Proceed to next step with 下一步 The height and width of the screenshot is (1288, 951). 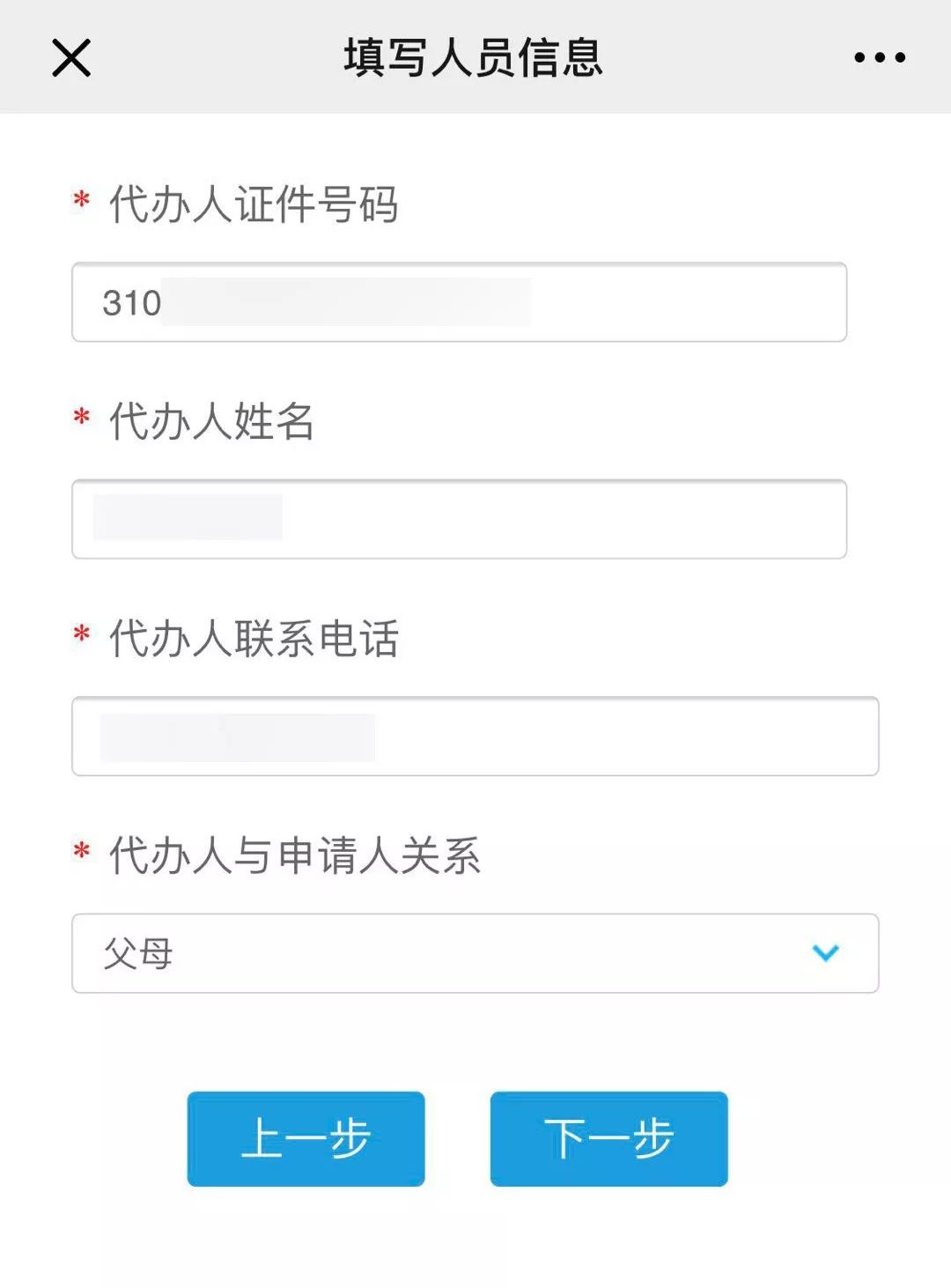tap(608, 1138)
